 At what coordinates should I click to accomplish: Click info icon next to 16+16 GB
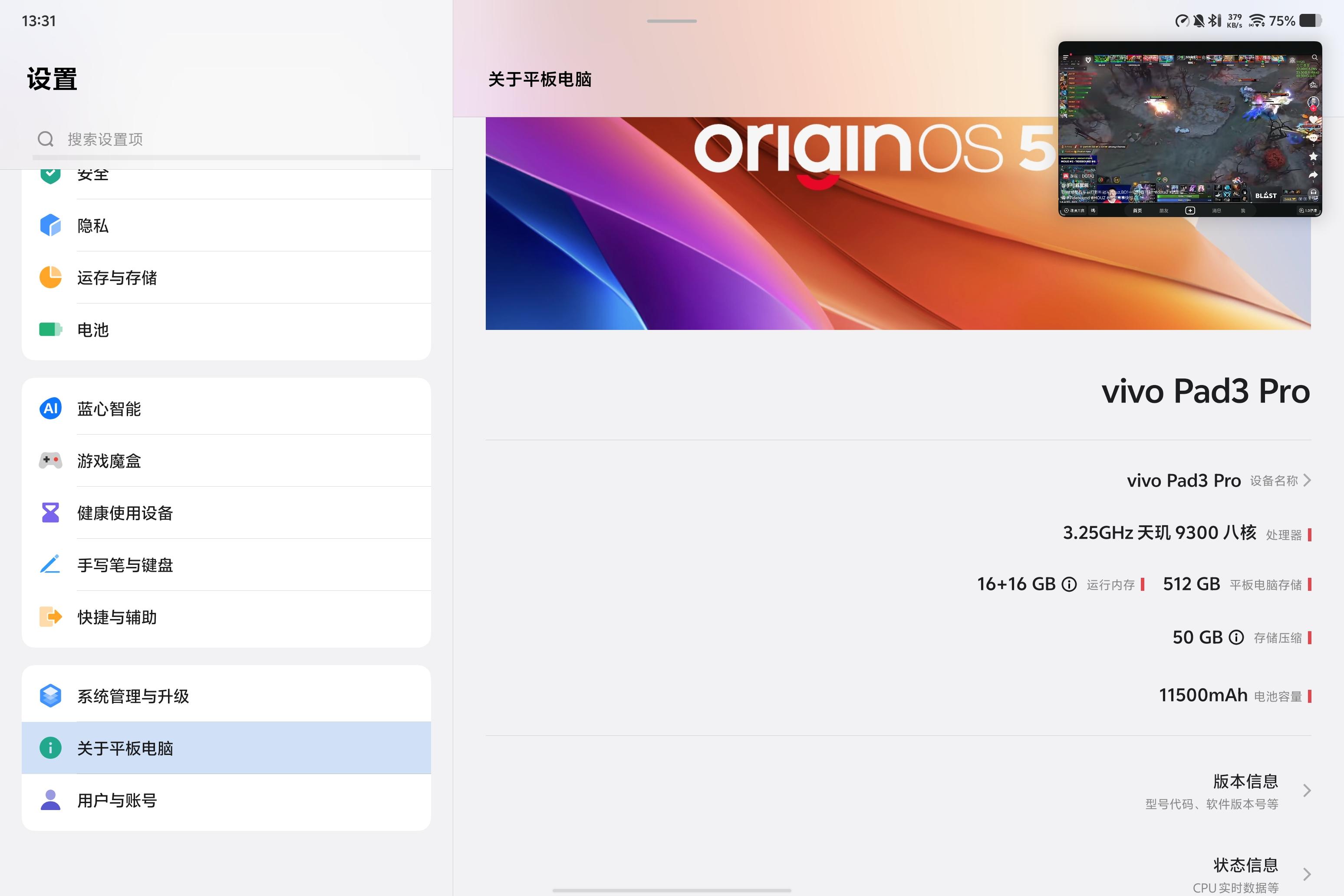(x=1069, y=584)
